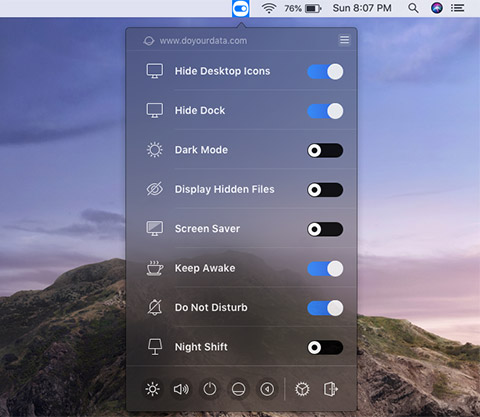Disable the Hide Dock switch

[x=325, y=111]
